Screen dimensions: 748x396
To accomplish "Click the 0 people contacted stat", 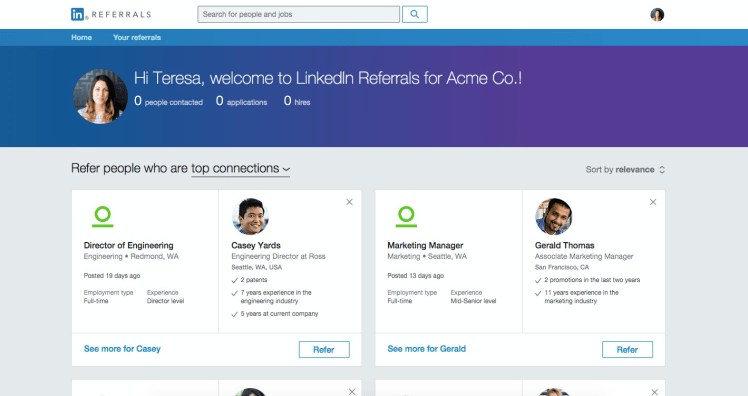I will point(168,101).
